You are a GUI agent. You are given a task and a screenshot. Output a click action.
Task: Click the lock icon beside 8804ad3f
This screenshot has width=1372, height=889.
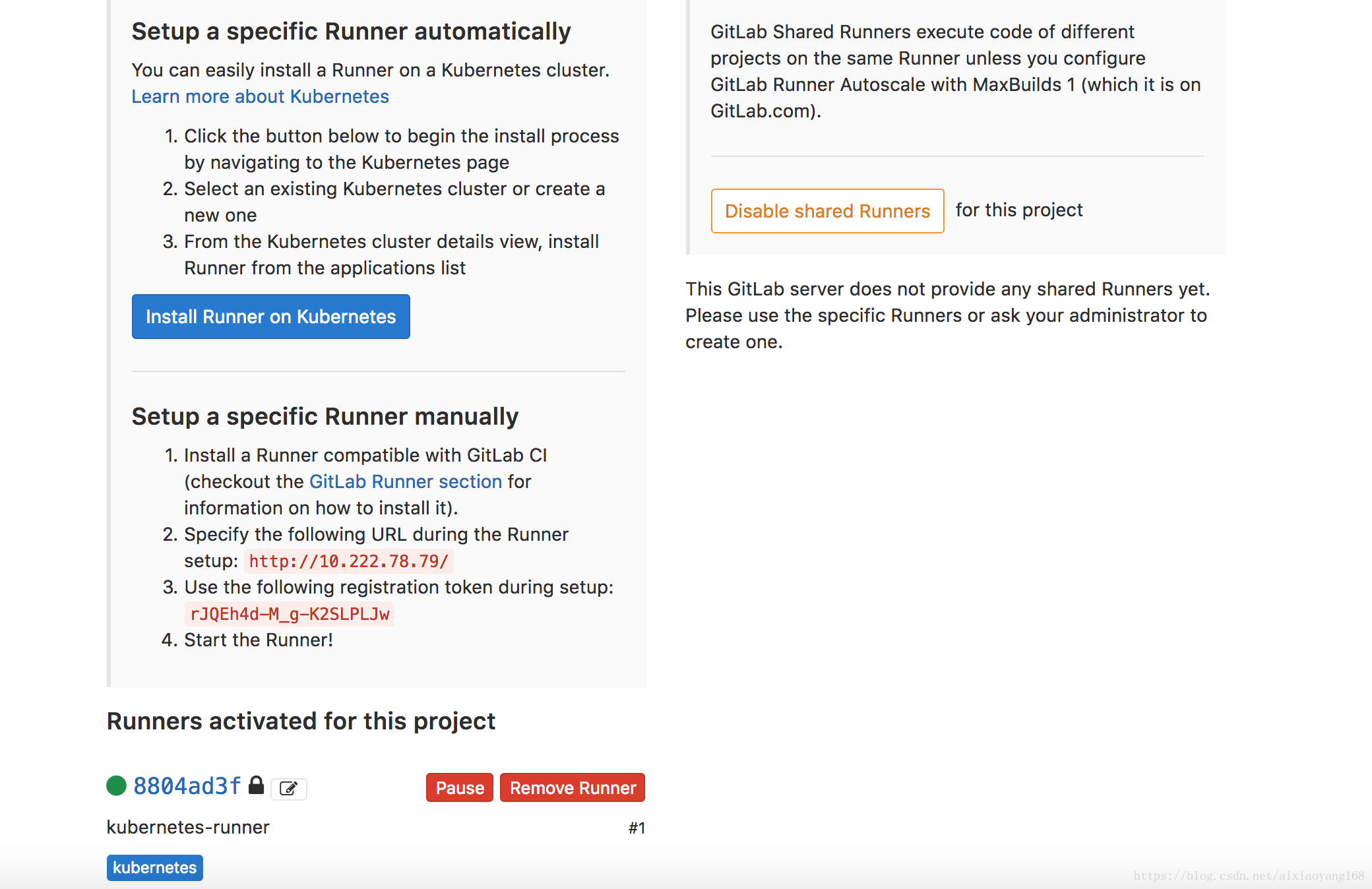(256, 785)
